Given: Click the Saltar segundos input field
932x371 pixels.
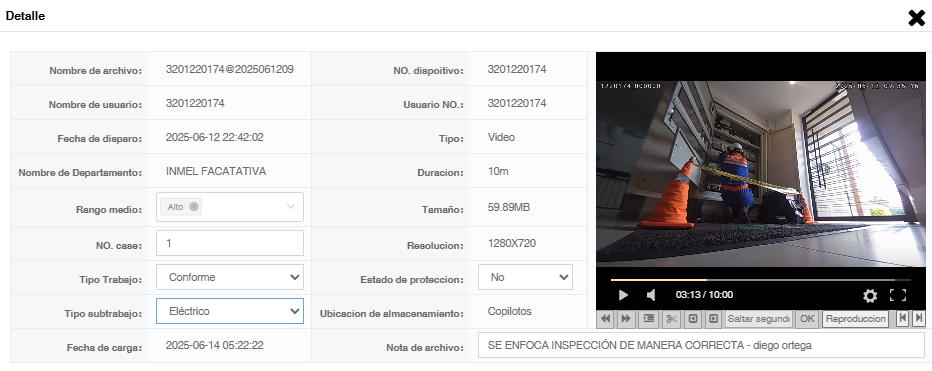Looking at the screenshot, I should pos(759,319).
